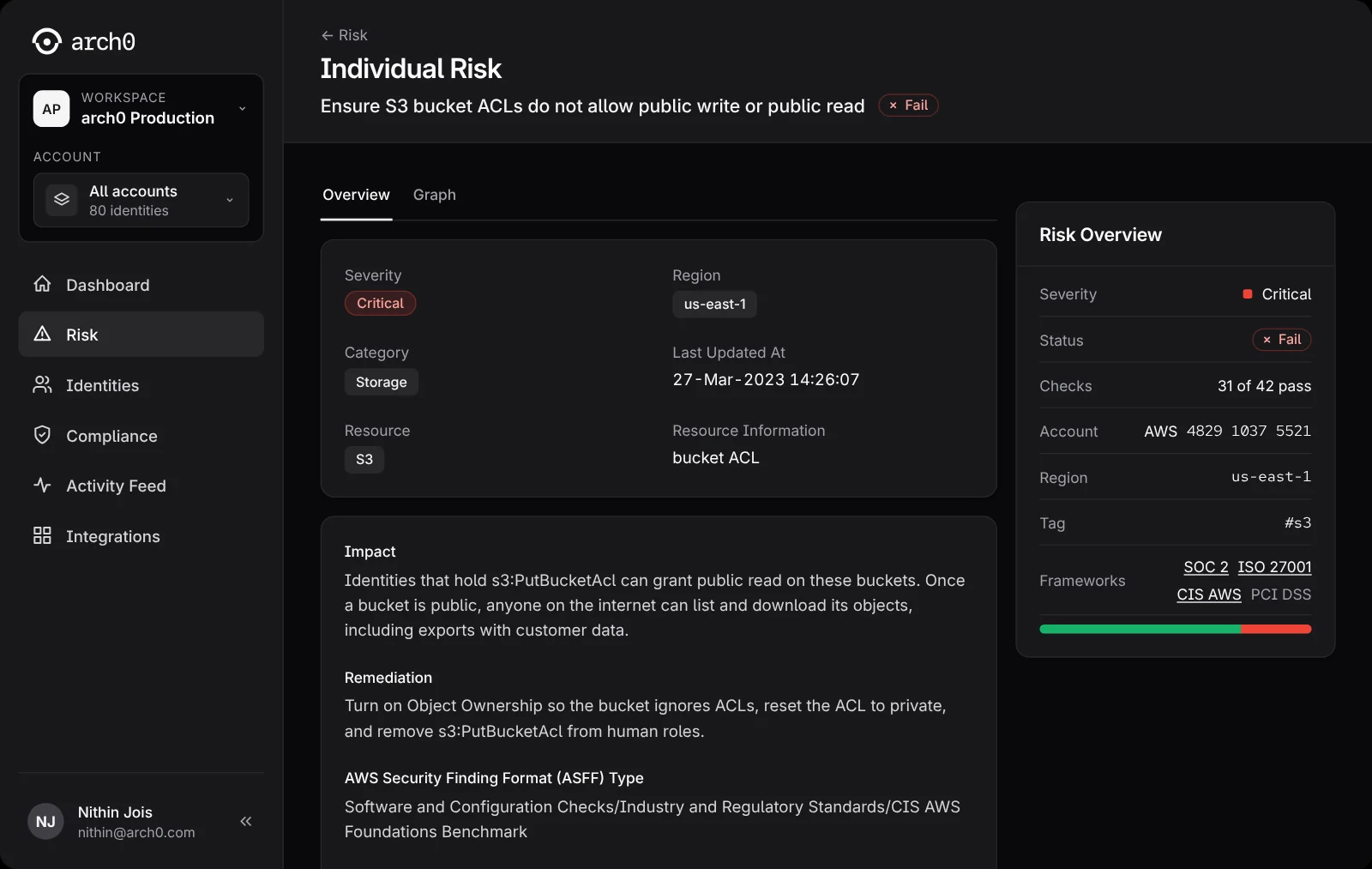Click the Activity Feed pulse icon
Viewport: 1372px width, 869px height.
pos(42,485)
